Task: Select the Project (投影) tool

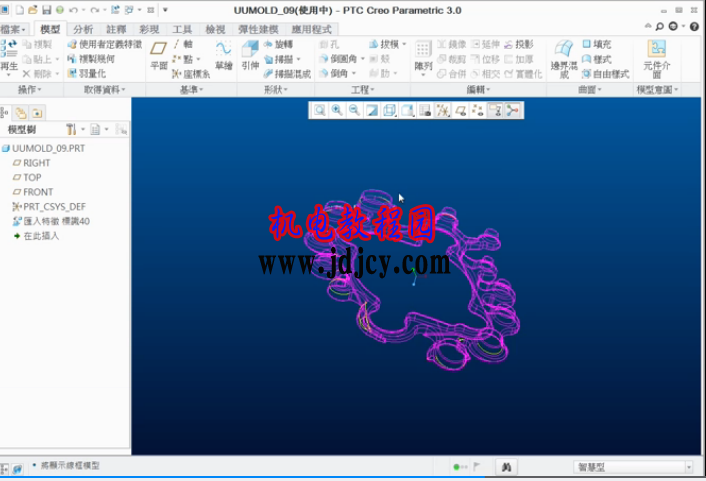Action: click(519, 44)
